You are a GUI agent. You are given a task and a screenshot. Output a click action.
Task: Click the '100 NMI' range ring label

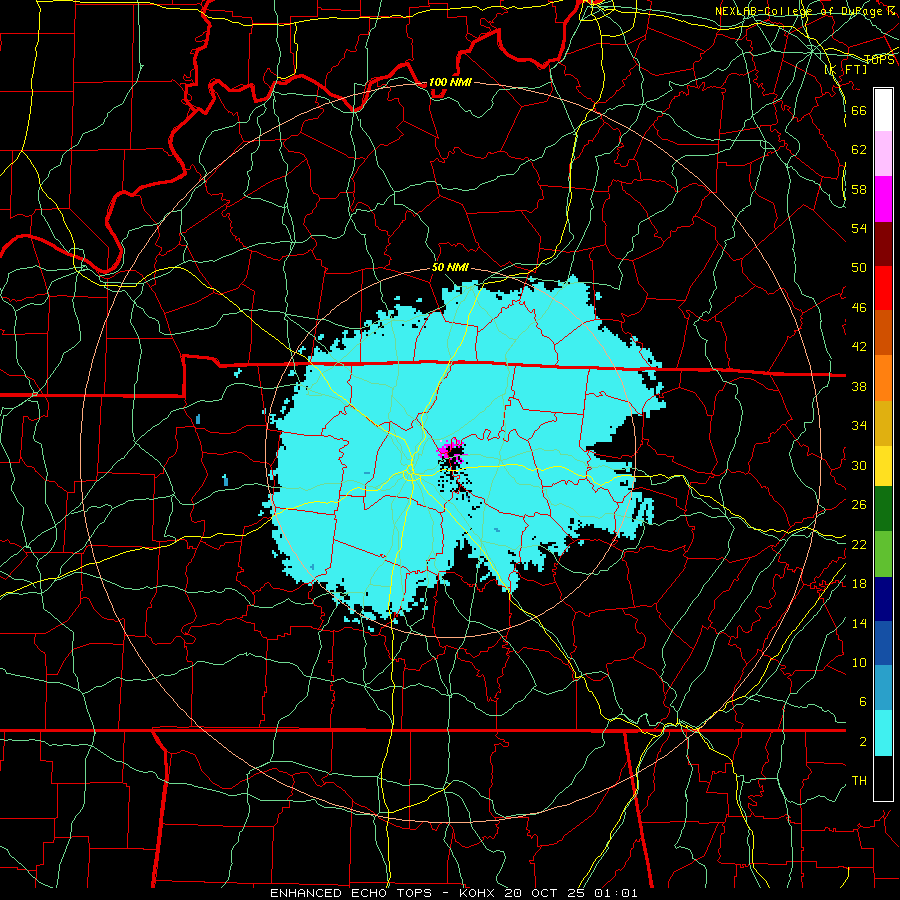click(450, 83)
